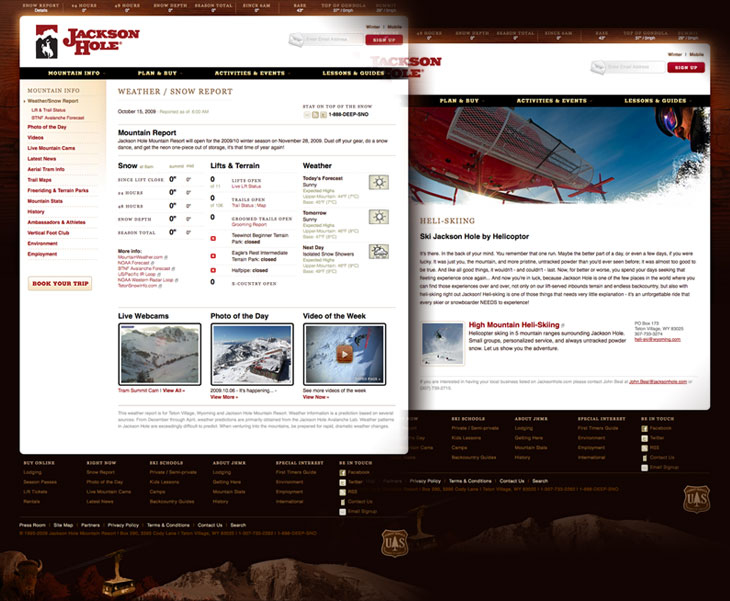Click the Jackson Hole logo on the front page
730x601 pixels.
point(88,41)
